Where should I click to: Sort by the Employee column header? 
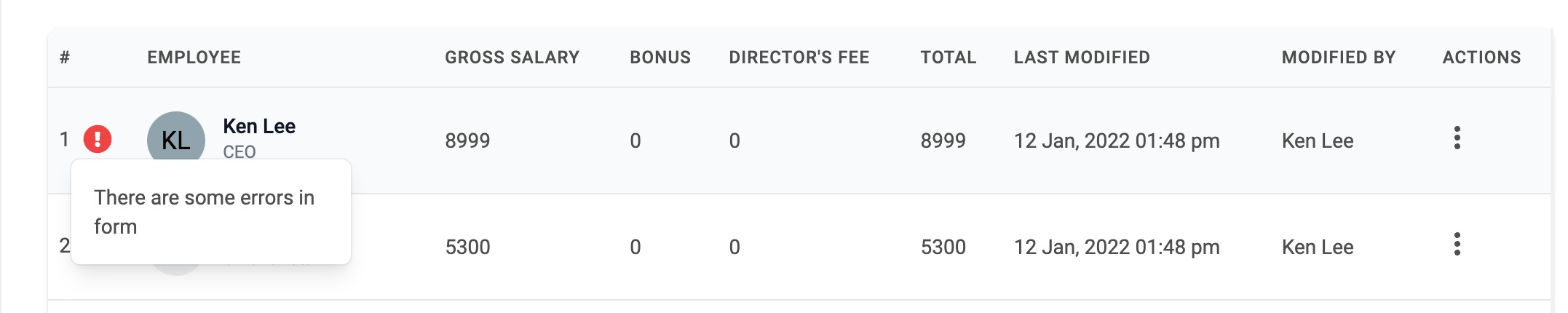click(194, 58)
